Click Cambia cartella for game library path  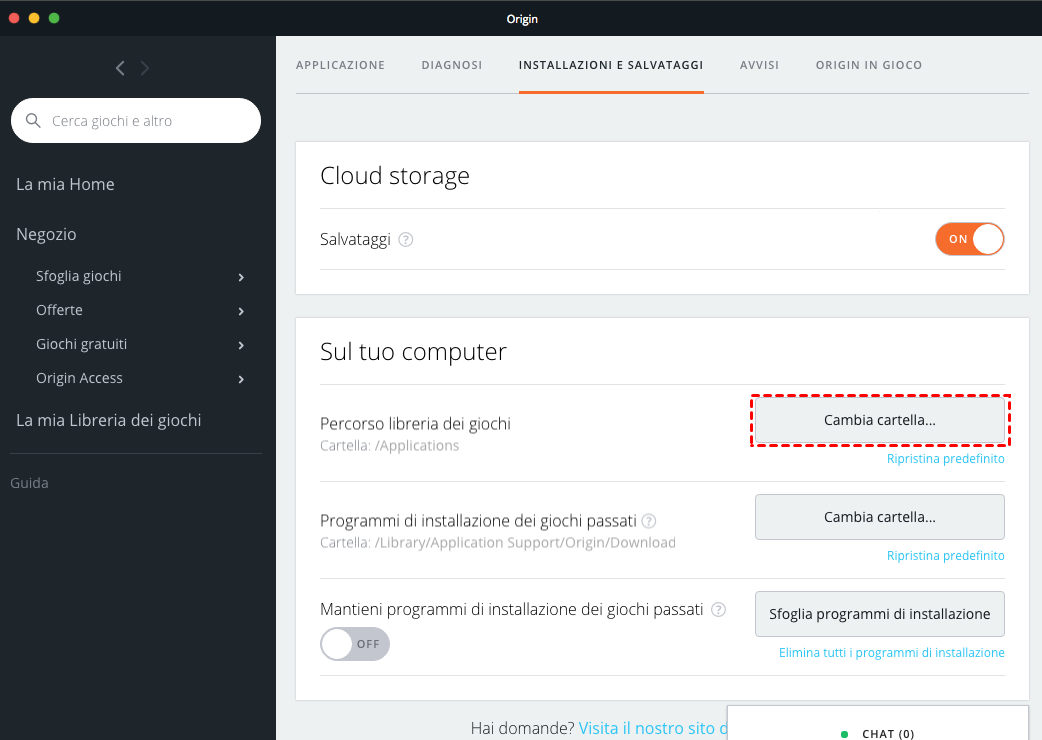pos(879,420)
